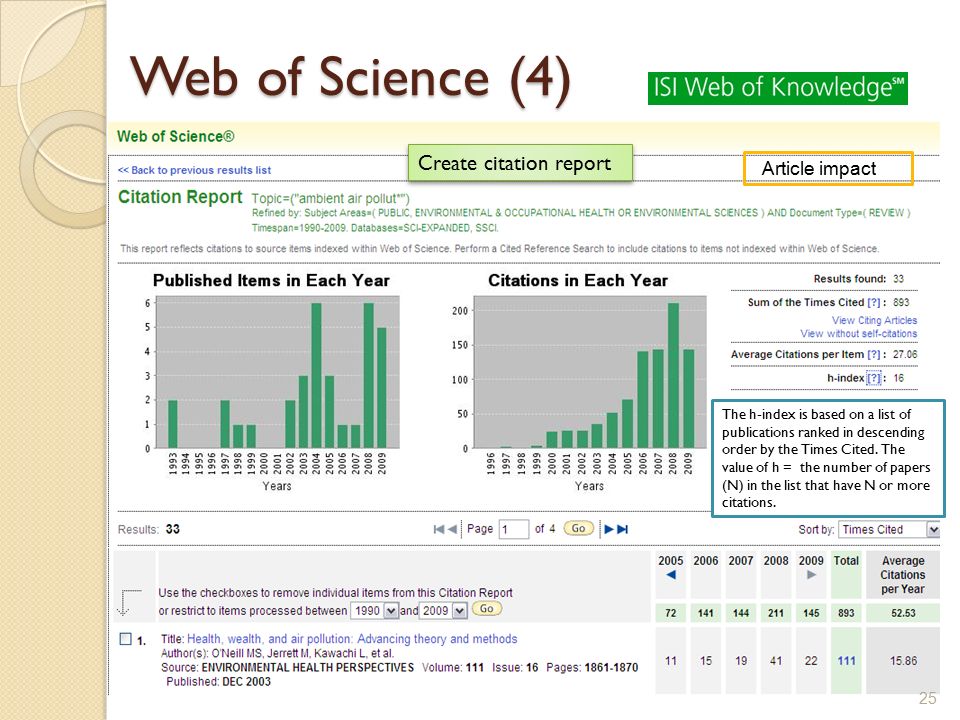Click the 2008 bar in Citations chart

[x=673, y=375]
